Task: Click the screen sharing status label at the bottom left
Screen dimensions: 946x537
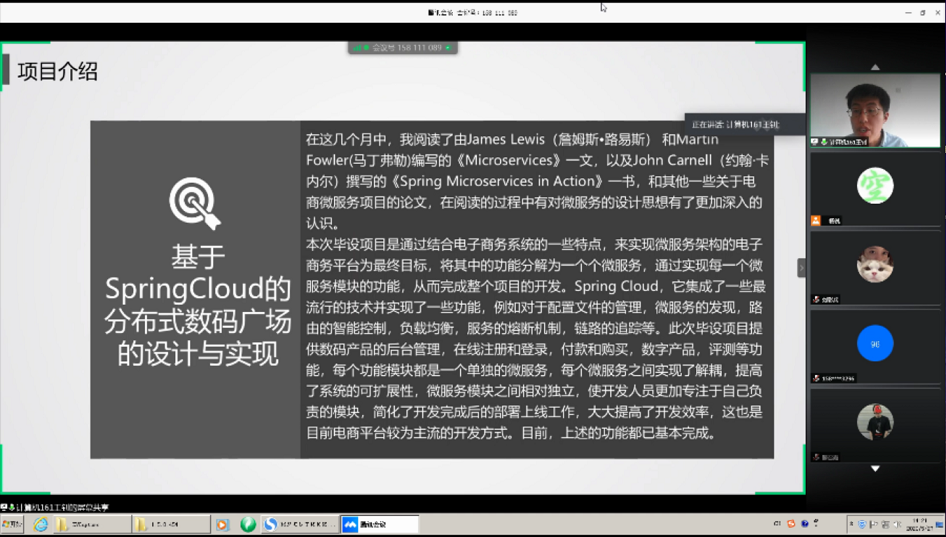Action: [55, 507]
